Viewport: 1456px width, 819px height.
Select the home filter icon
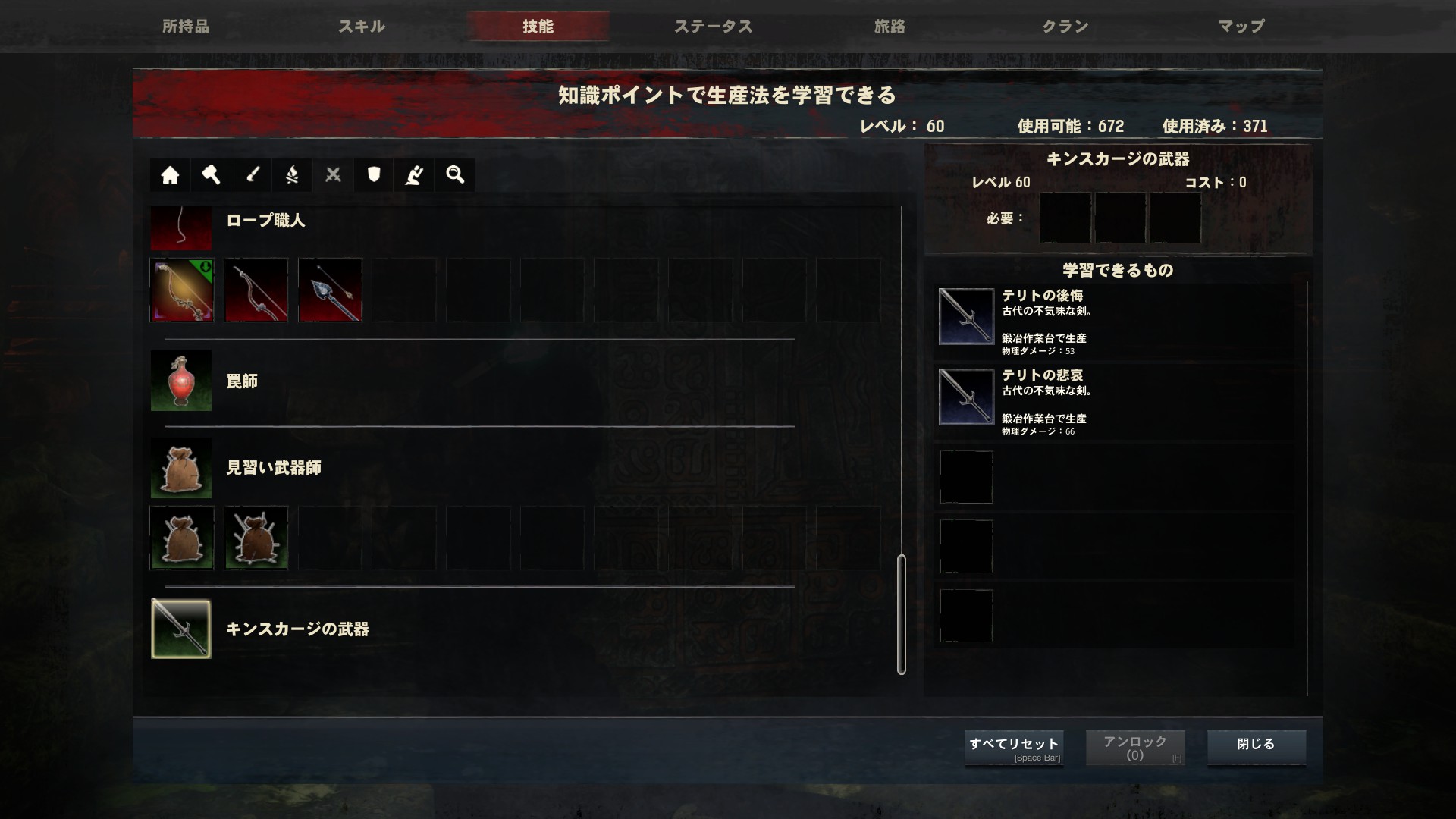pyautogui.click(x=170, y=175)
